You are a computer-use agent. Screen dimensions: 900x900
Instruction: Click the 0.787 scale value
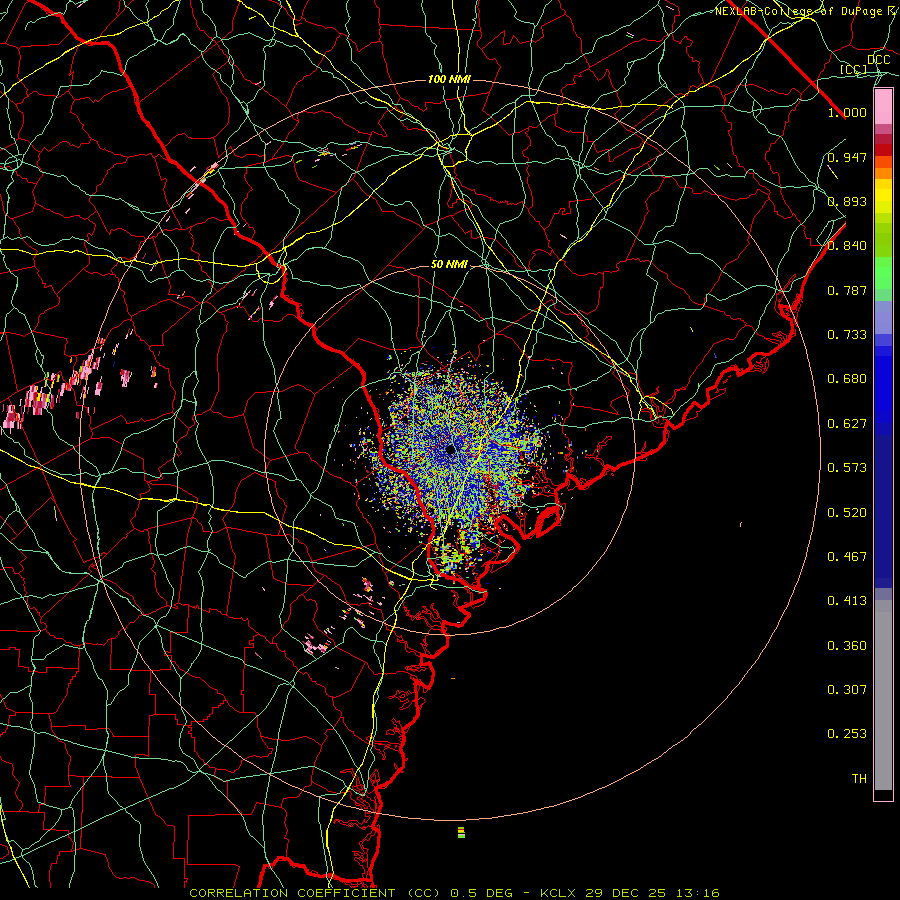[x=847, y=290]
